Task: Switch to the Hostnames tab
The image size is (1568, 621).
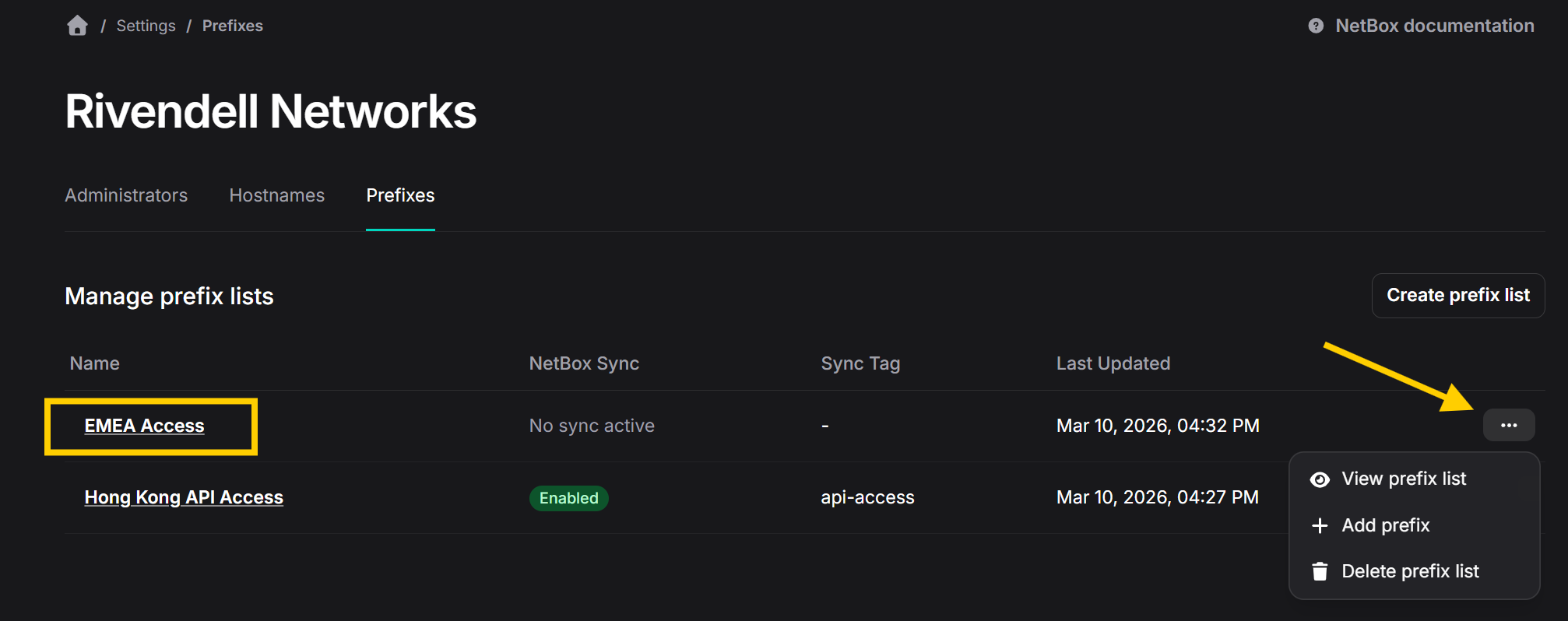Action: pos(276,195)
